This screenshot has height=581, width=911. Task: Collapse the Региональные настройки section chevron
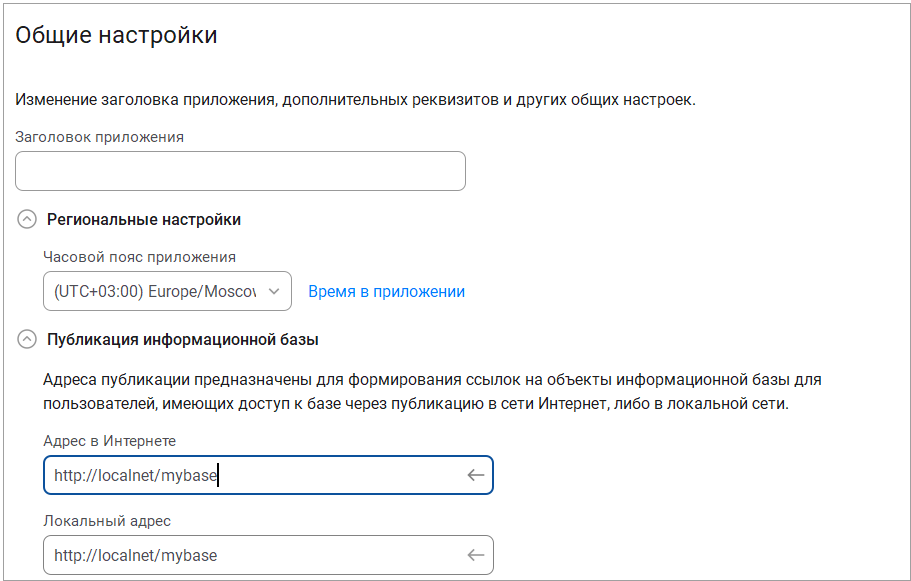27,220
